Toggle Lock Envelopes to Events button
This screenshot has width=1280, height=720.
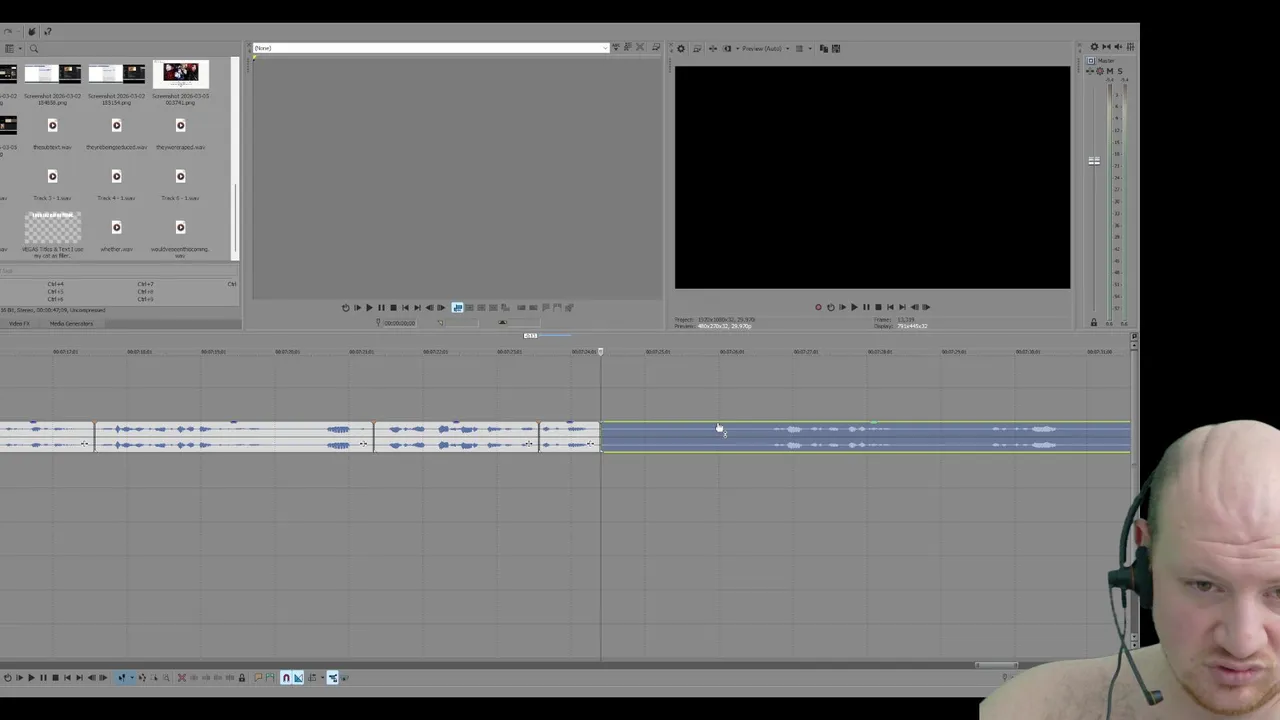pyautogui.click(x=333, y=677)
